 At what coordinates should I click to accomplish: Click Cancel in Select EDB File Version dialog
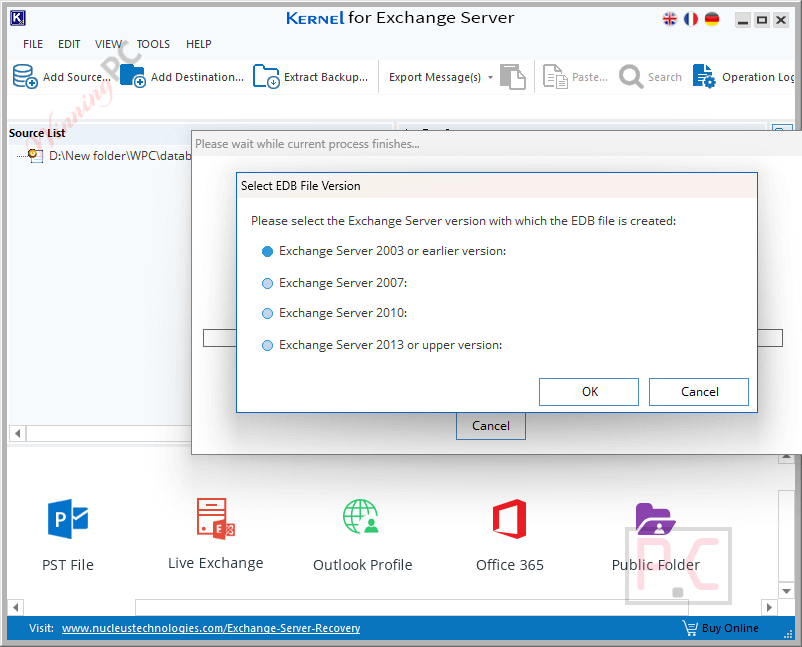pos(699,392)
